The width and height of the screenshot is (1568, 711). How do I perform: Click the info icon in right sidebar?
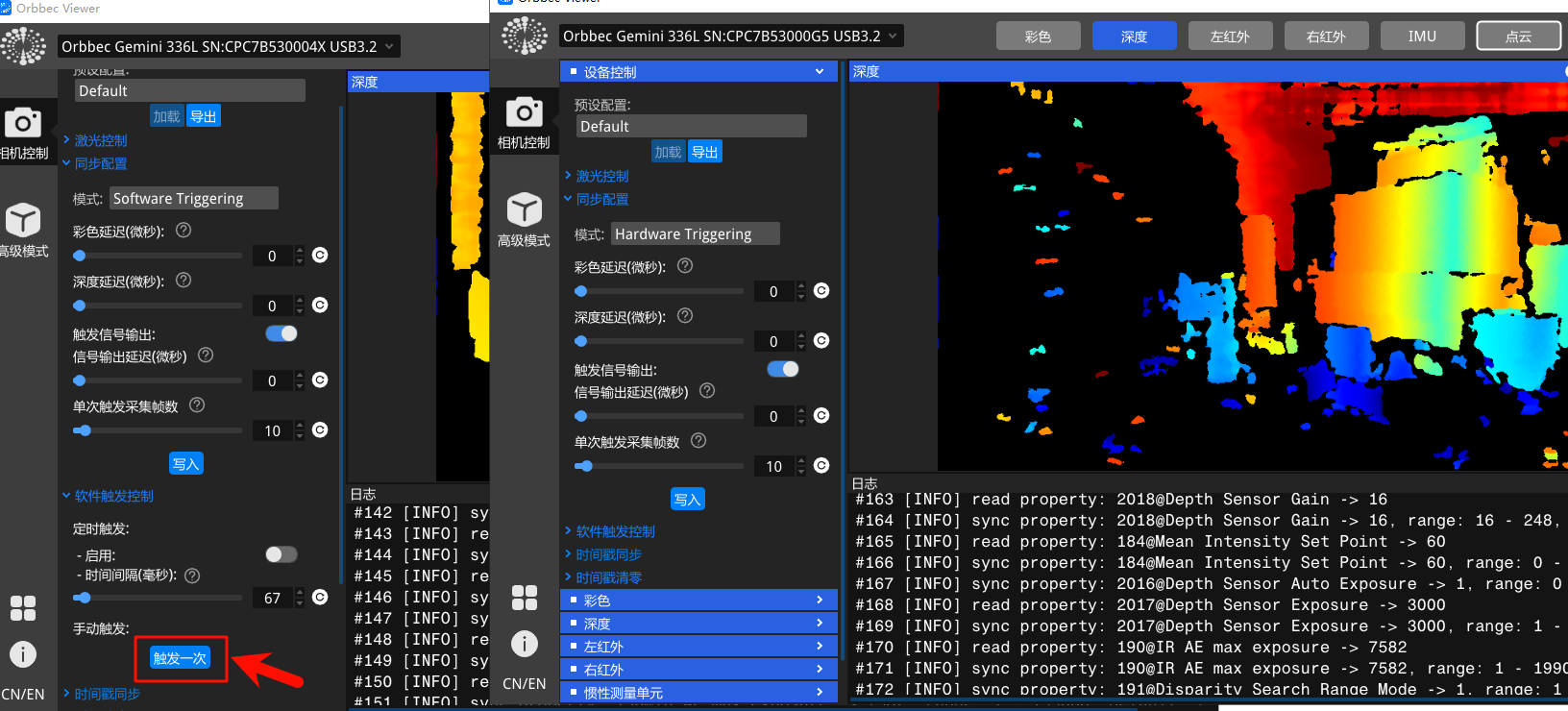point(524,644)
